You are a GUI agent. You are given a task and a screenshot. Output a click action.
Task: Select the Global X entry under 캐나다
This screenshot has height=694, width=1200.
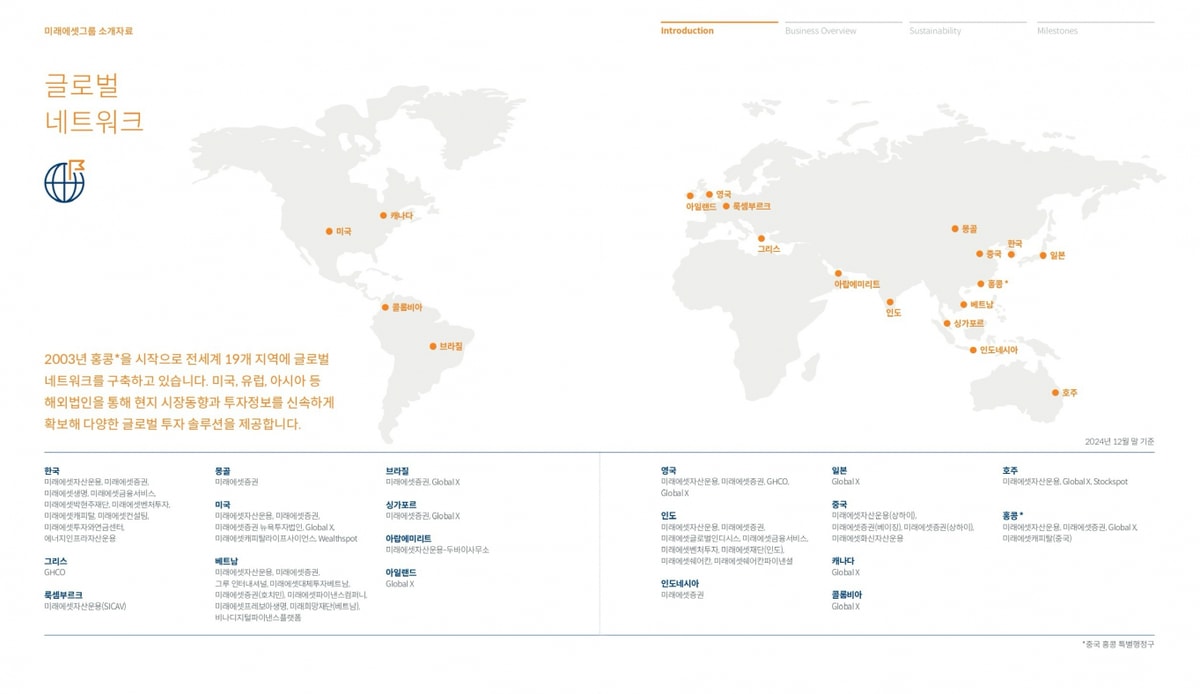click(x=845, y=573)
